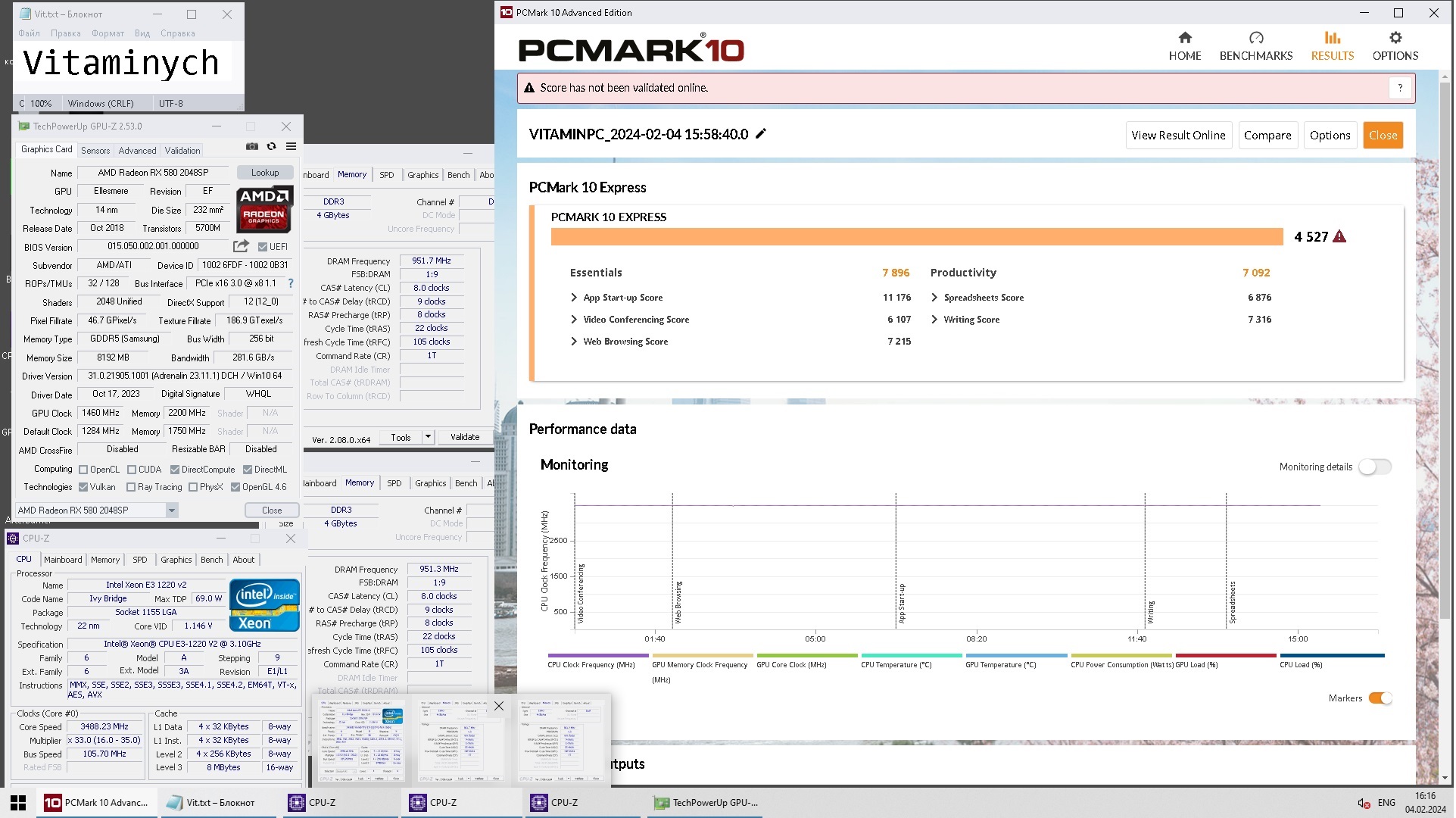Image resolution: width=1456 pixels, height=818 pixels.
Task: Toggle Ray Tracing checkbox
Action: point(131,488)
